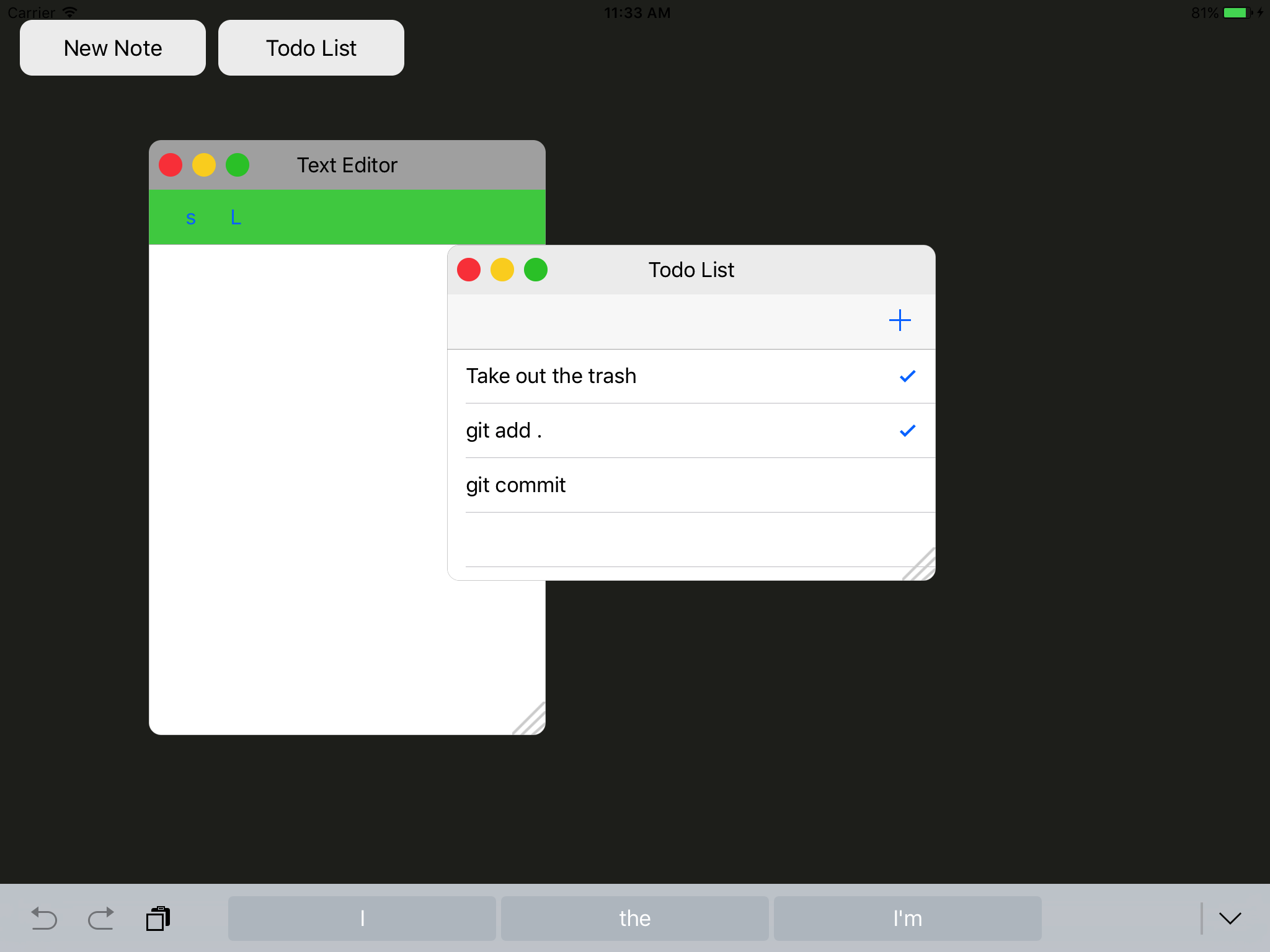
Task: Choose the "I'm" word suggestion
Action: coord(907,918)
